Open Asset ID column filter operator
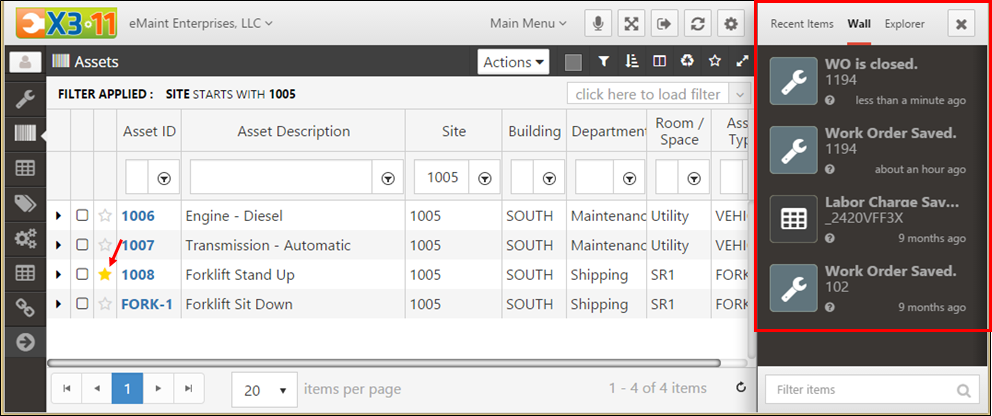This screenshot has height=416, width=992. [164, 179]
